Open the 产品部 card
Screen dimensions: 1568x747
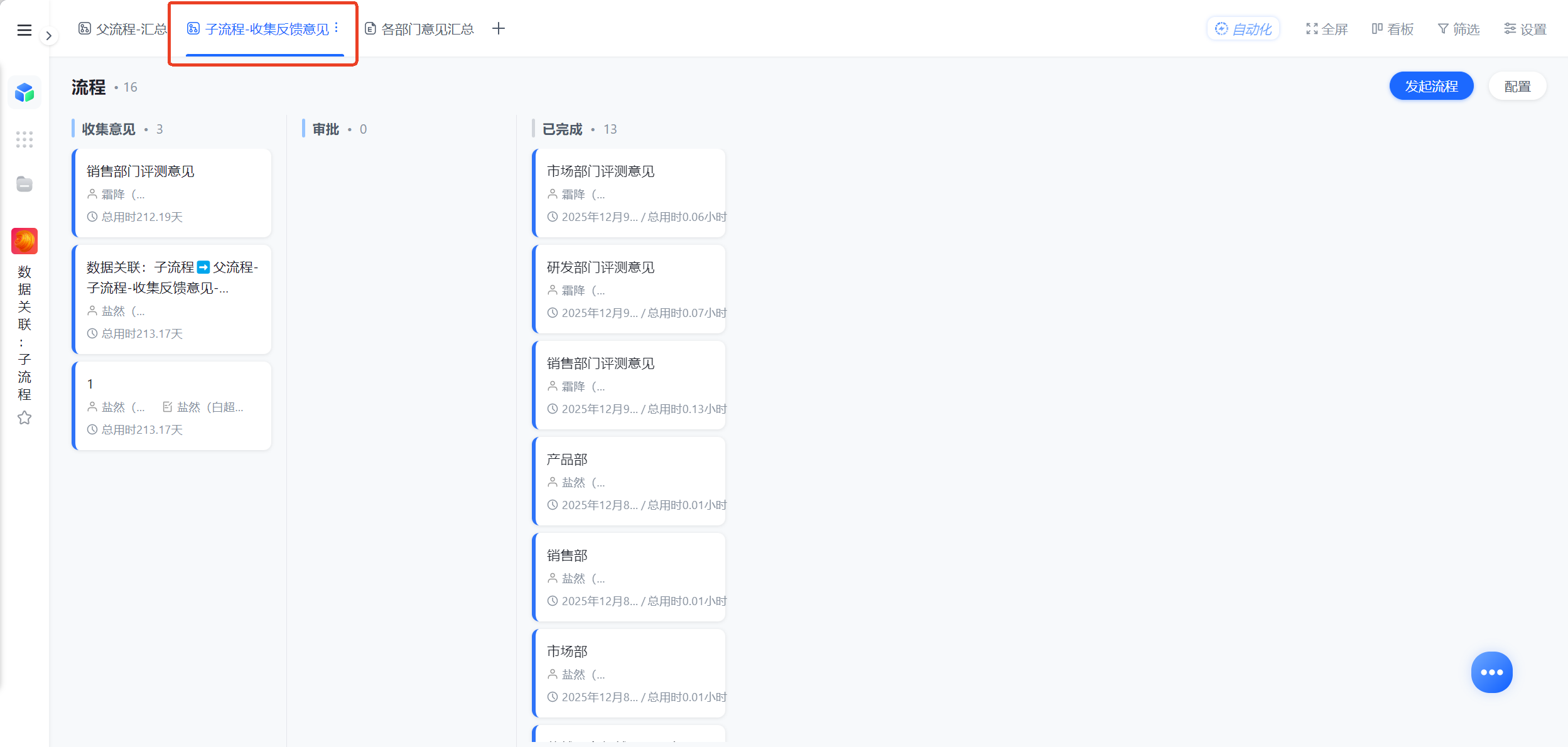[629, 481]
